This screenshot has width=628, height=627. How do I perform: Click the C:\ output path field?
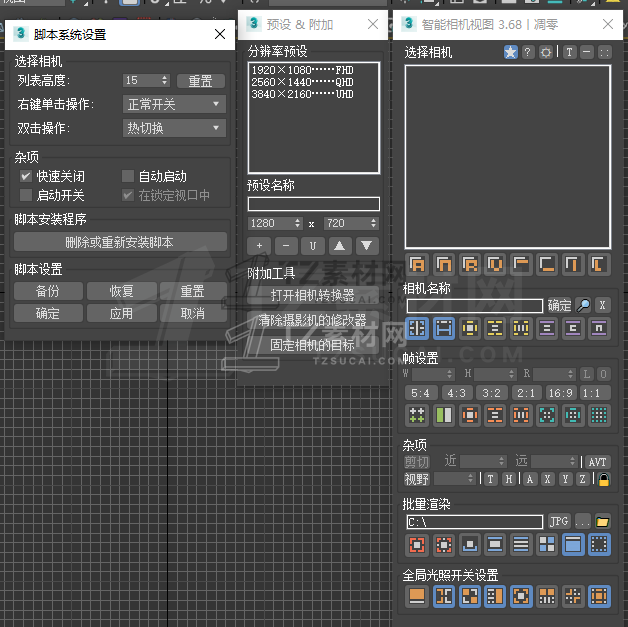(475, 522)
